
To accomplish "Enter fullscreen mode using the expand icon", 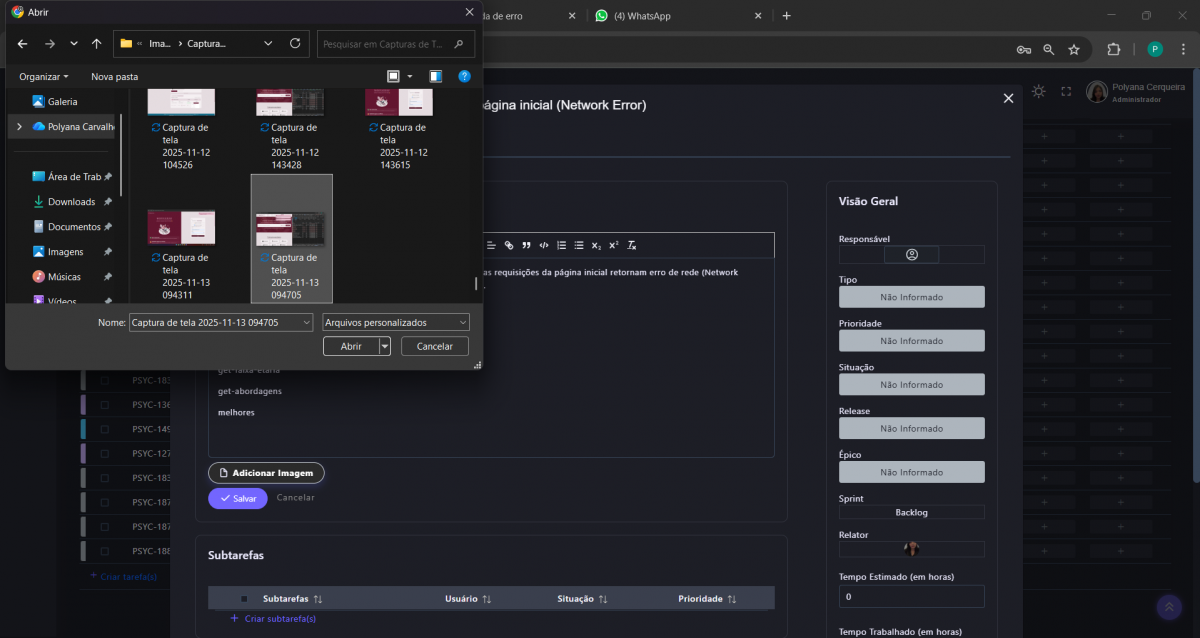I will [1066, 91].
